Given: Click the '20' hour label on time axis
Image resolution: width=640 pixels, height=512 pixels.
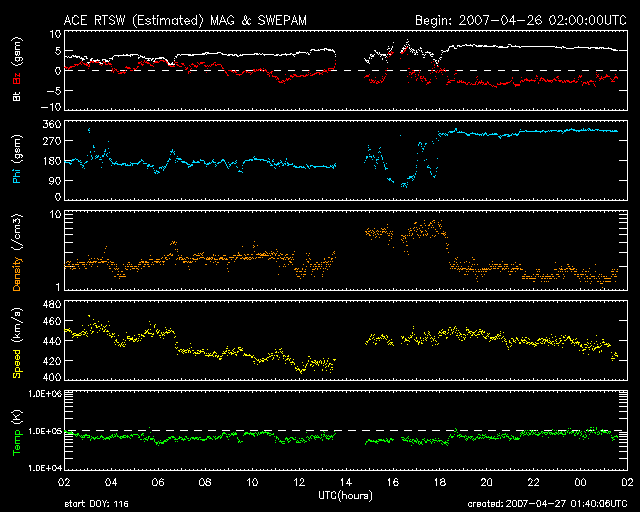Looking at the screenshot, I should 487,482.
